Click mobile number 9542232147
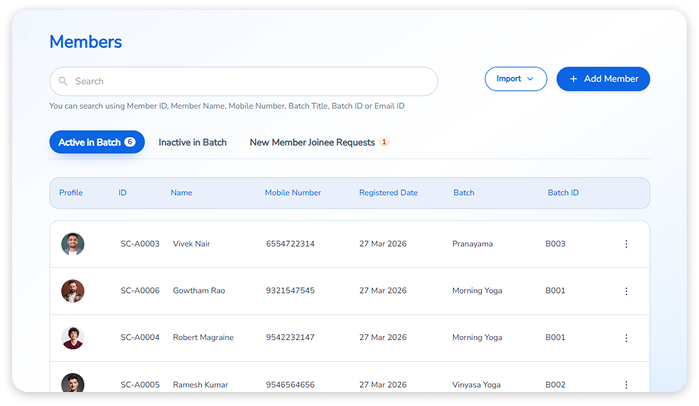Viewport: 699px width, 406px height. tap(290, 337)
